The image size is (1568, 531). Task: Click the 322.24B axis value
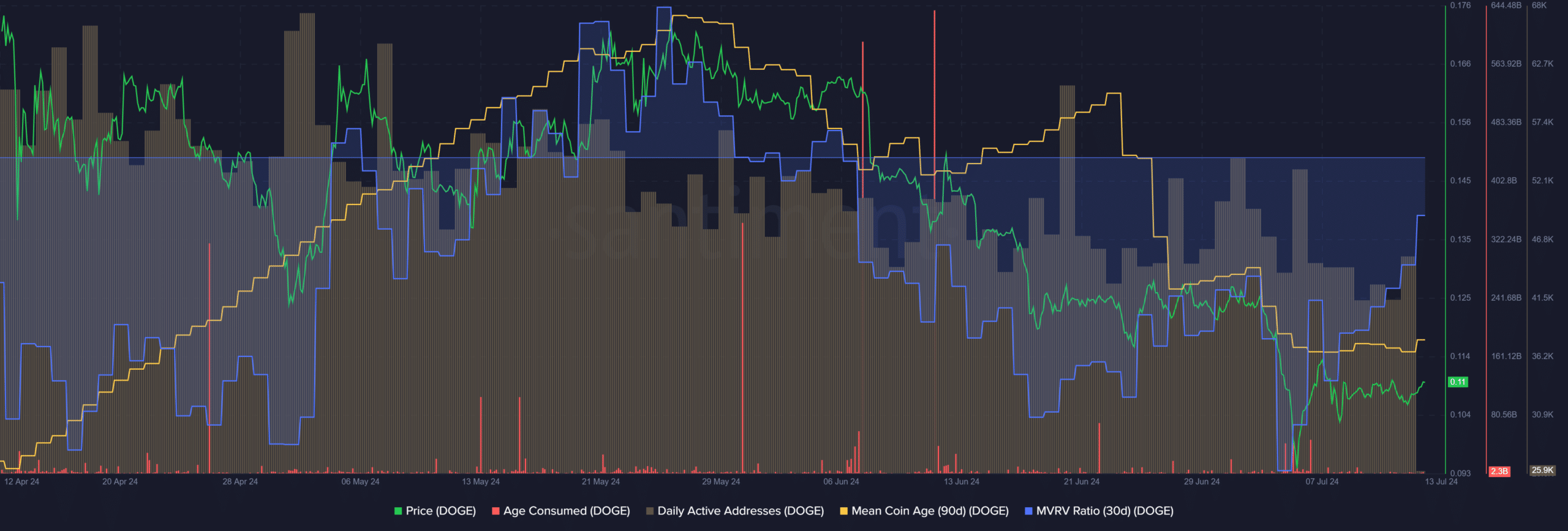coord(1506,239)
